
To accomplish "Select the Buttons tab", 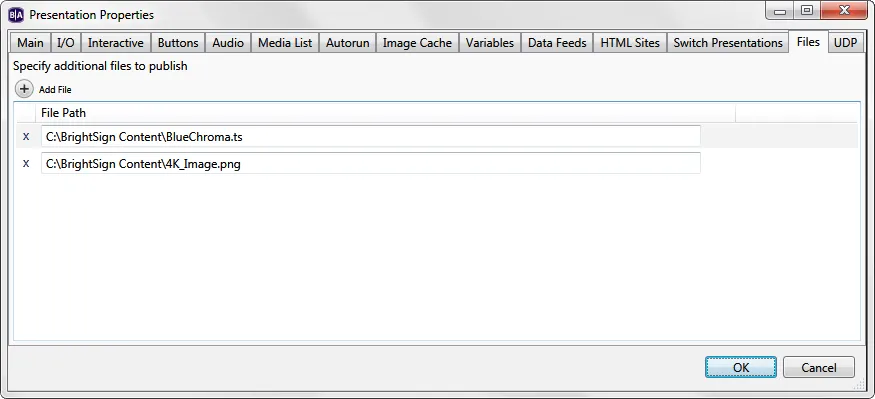I will [178, 43].
